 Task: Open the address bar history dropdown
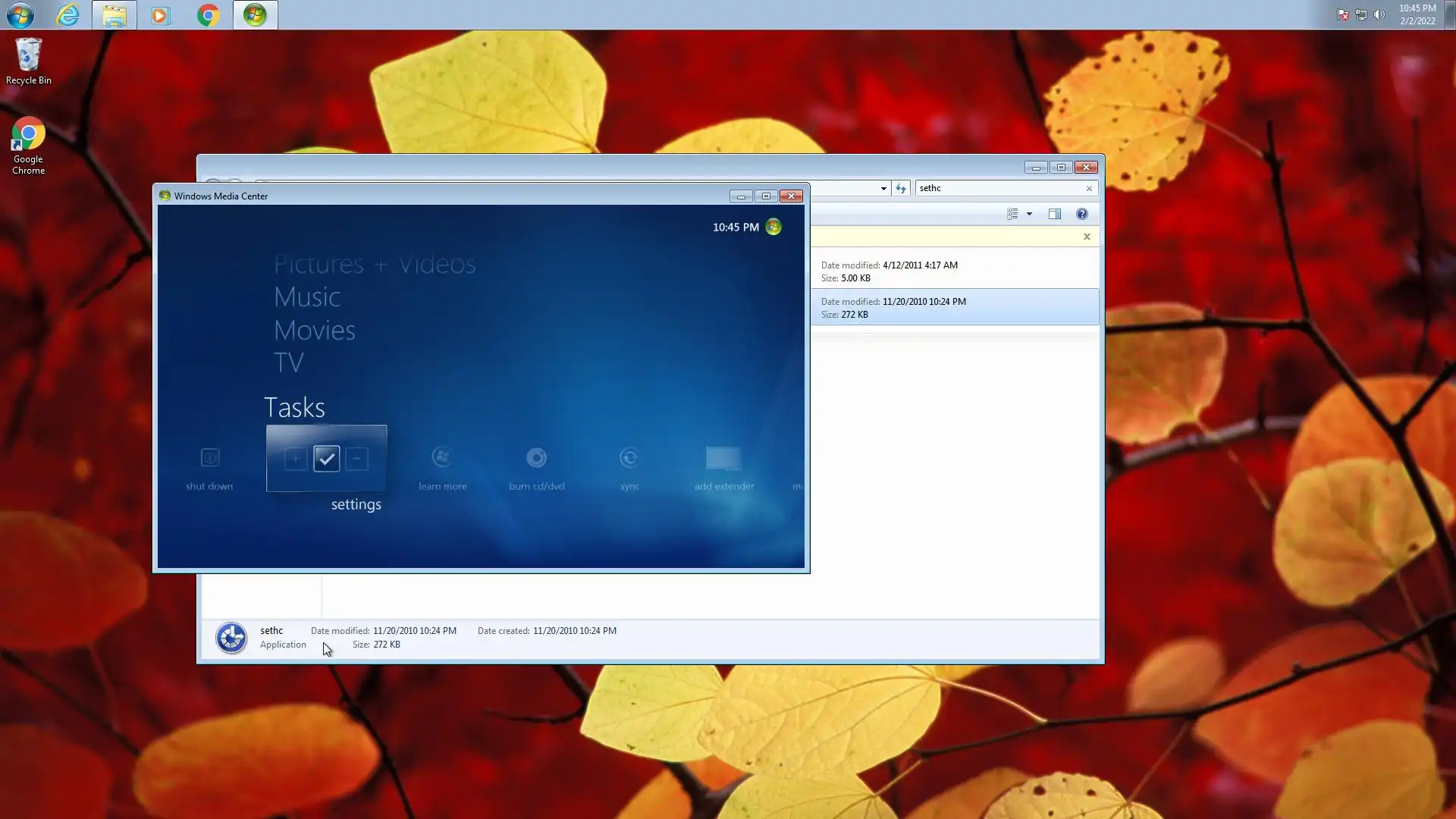tap(883, 188)
